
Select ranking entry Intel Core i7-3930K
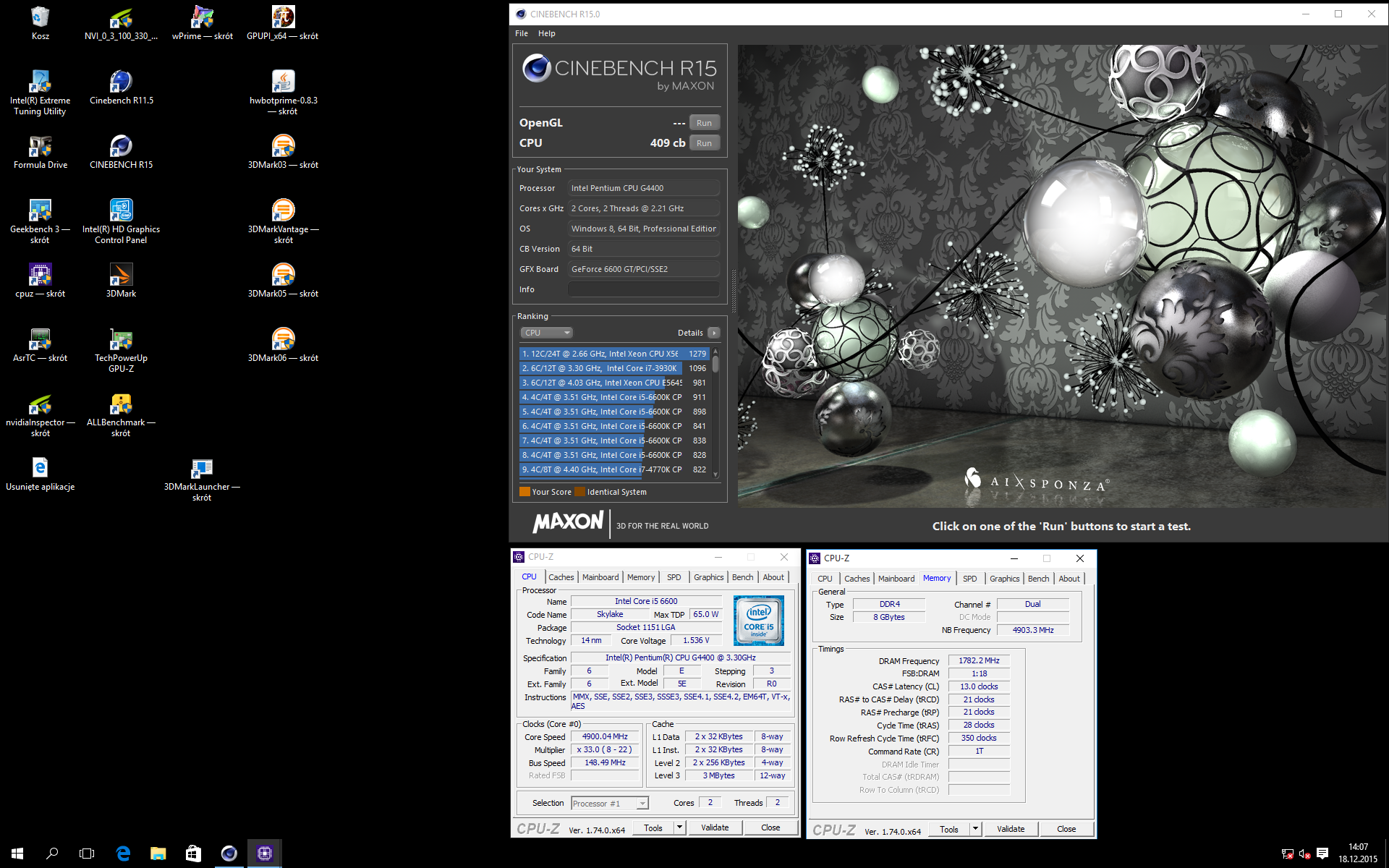pyautogui.click(x=614, y=368)
